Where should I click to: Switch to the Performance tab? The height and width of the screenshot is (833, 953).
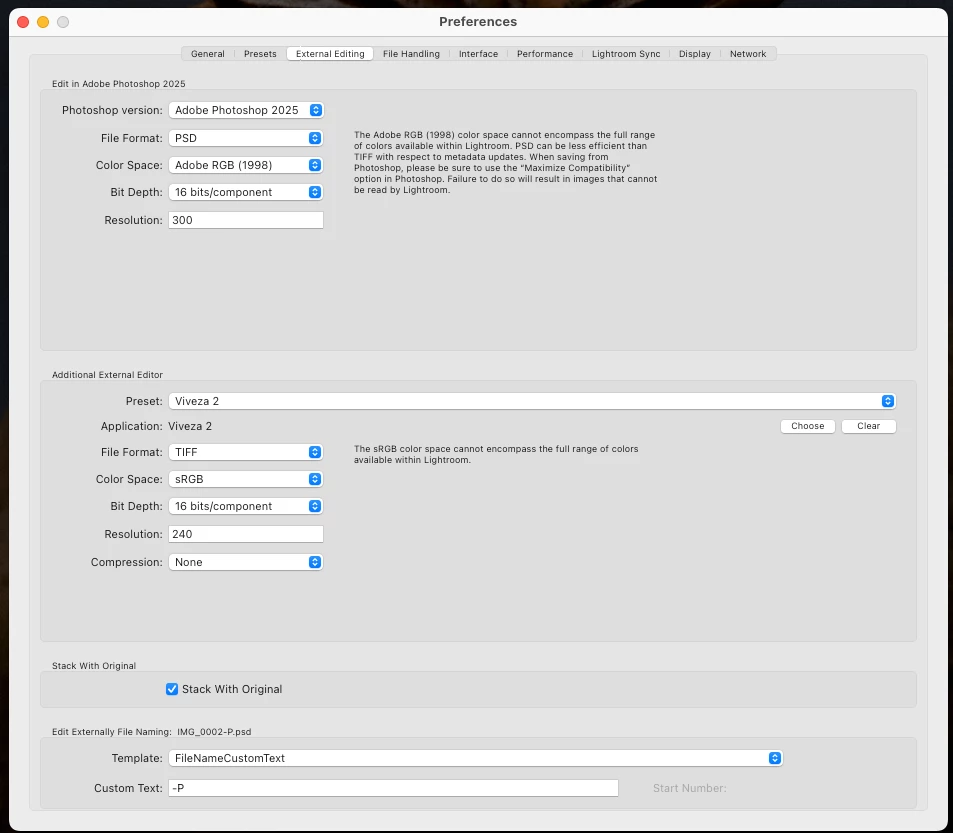click(x=545, y=53)
